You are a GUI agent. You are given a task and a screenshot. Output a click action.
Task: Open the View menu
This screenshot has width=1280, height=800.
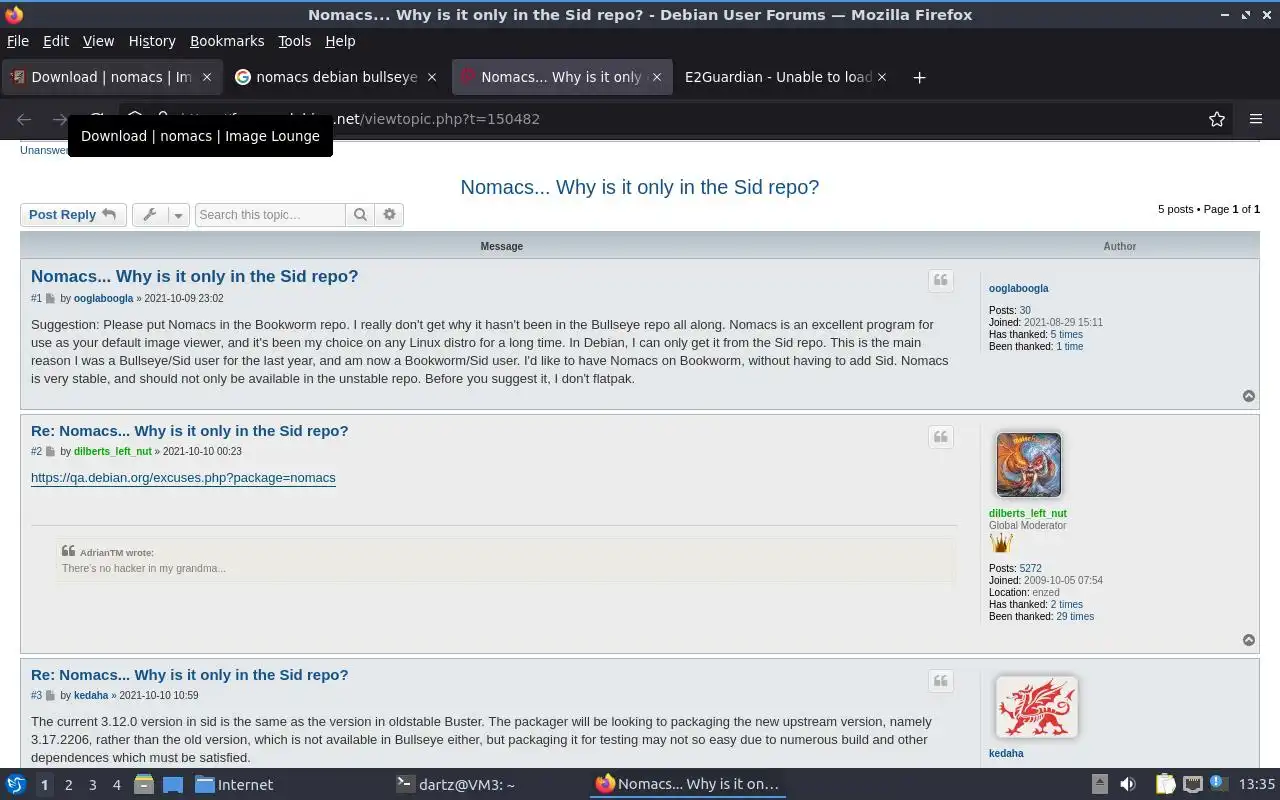click(x=98, y=41)
